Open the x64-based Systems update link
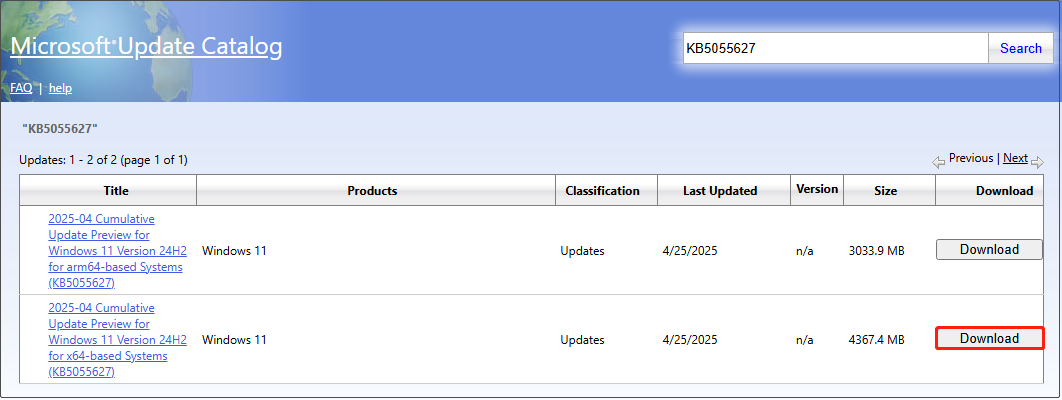 tap(115, 340)
